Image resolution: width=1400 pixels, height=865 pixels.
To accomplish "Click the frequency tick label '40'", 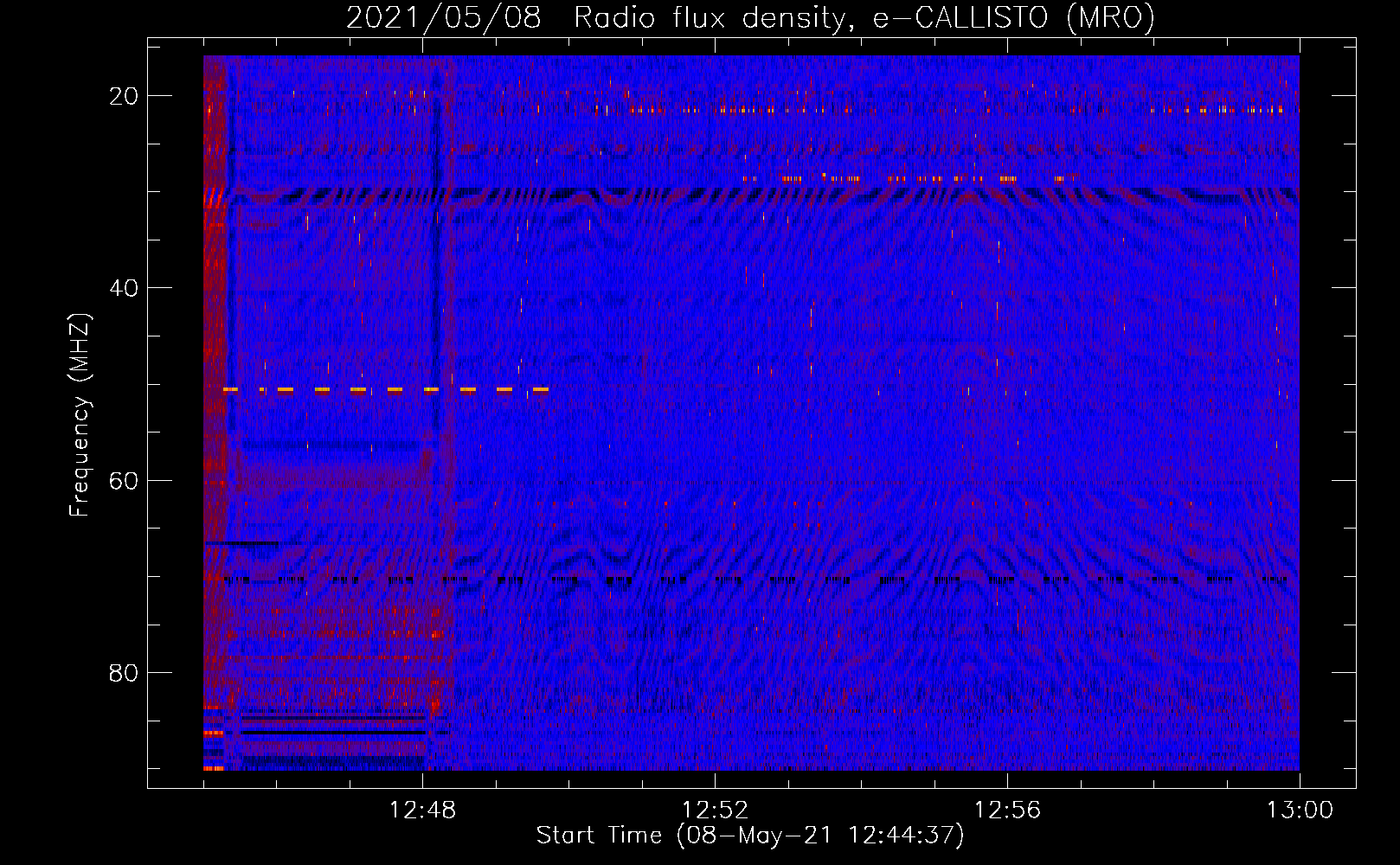I will point(124,288).
